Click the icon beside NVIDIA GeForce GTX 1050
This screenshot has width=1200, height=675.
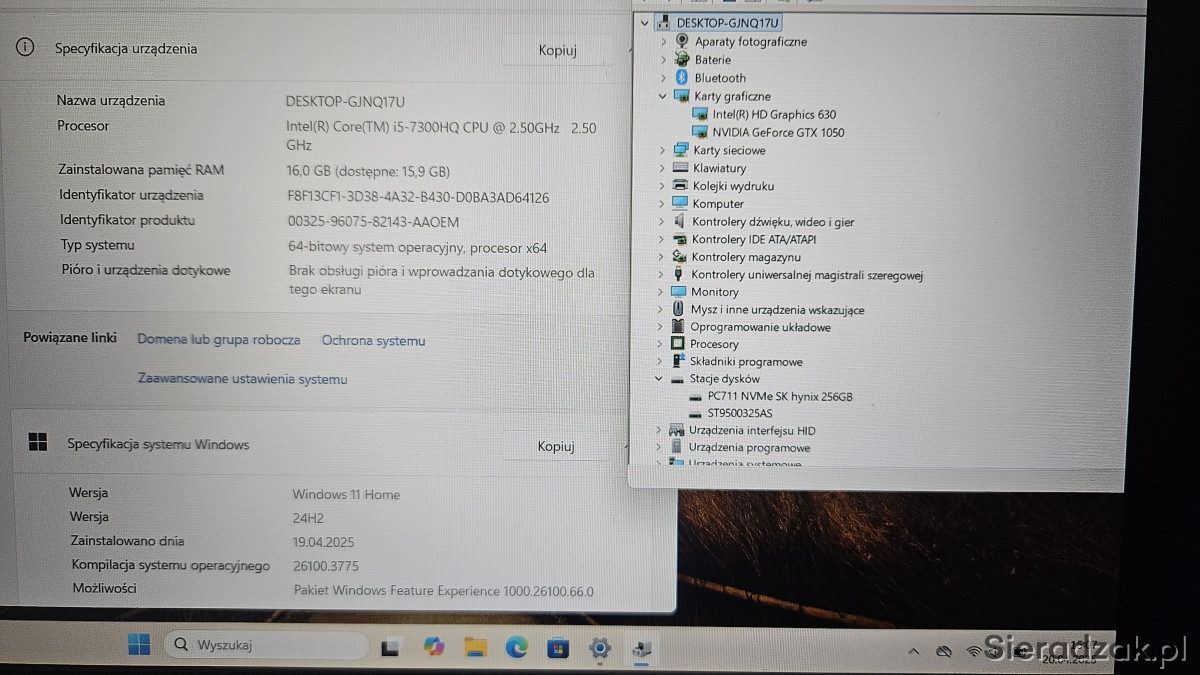coord(700,132)
